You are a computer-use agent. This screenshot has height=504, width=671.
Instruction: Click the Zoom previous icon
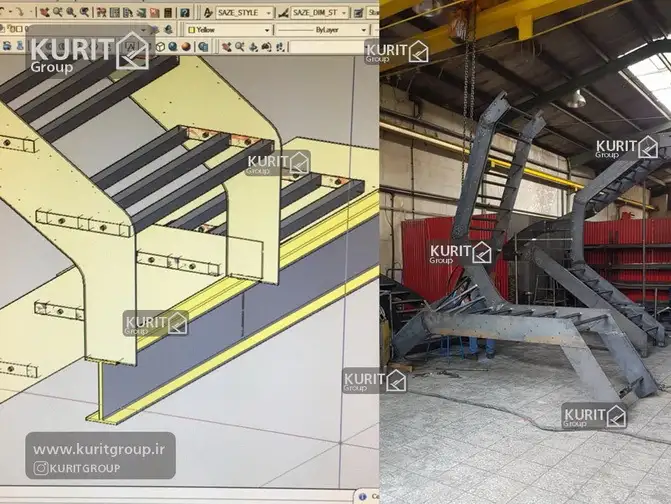(85, 12)
